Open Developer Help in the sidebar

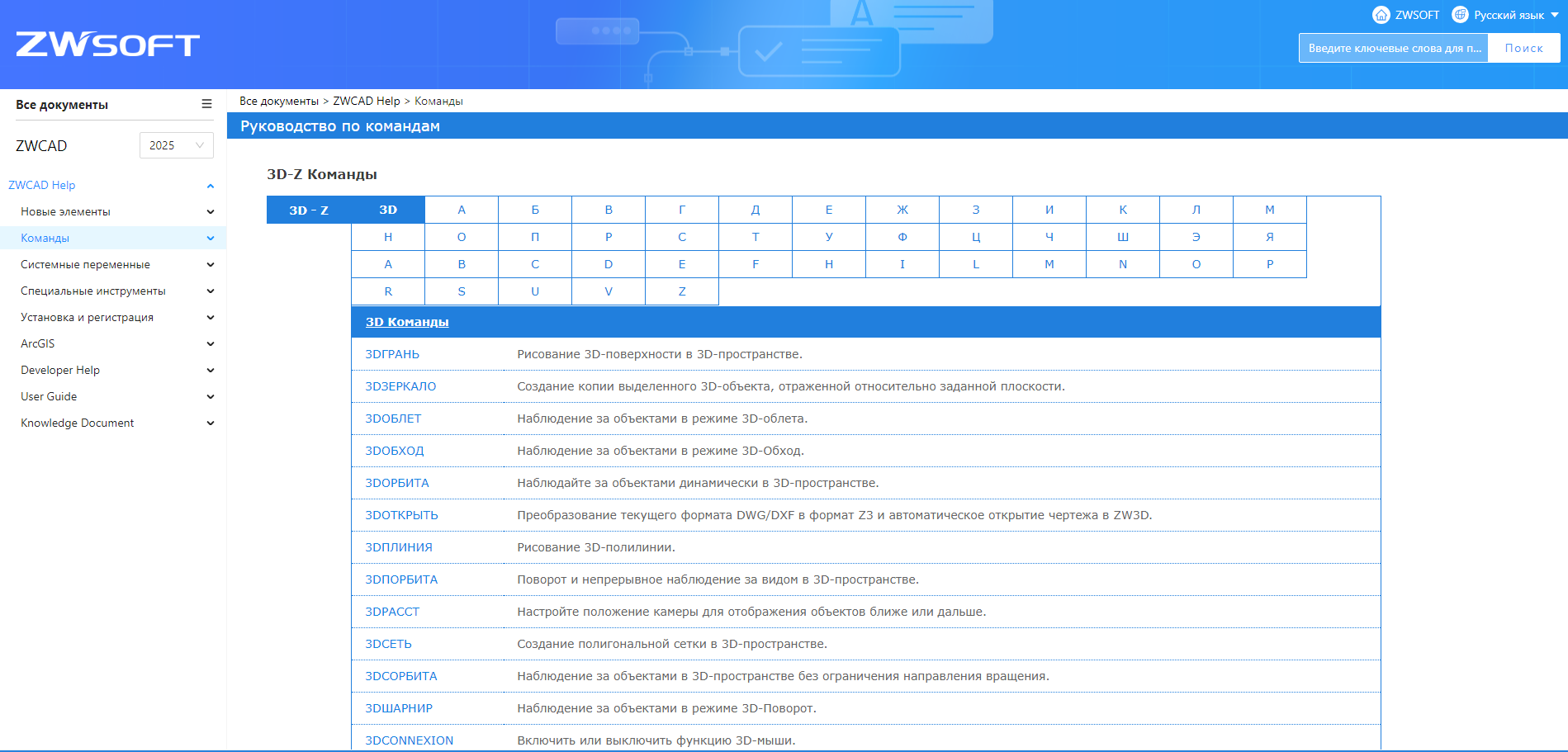point(60,371)
